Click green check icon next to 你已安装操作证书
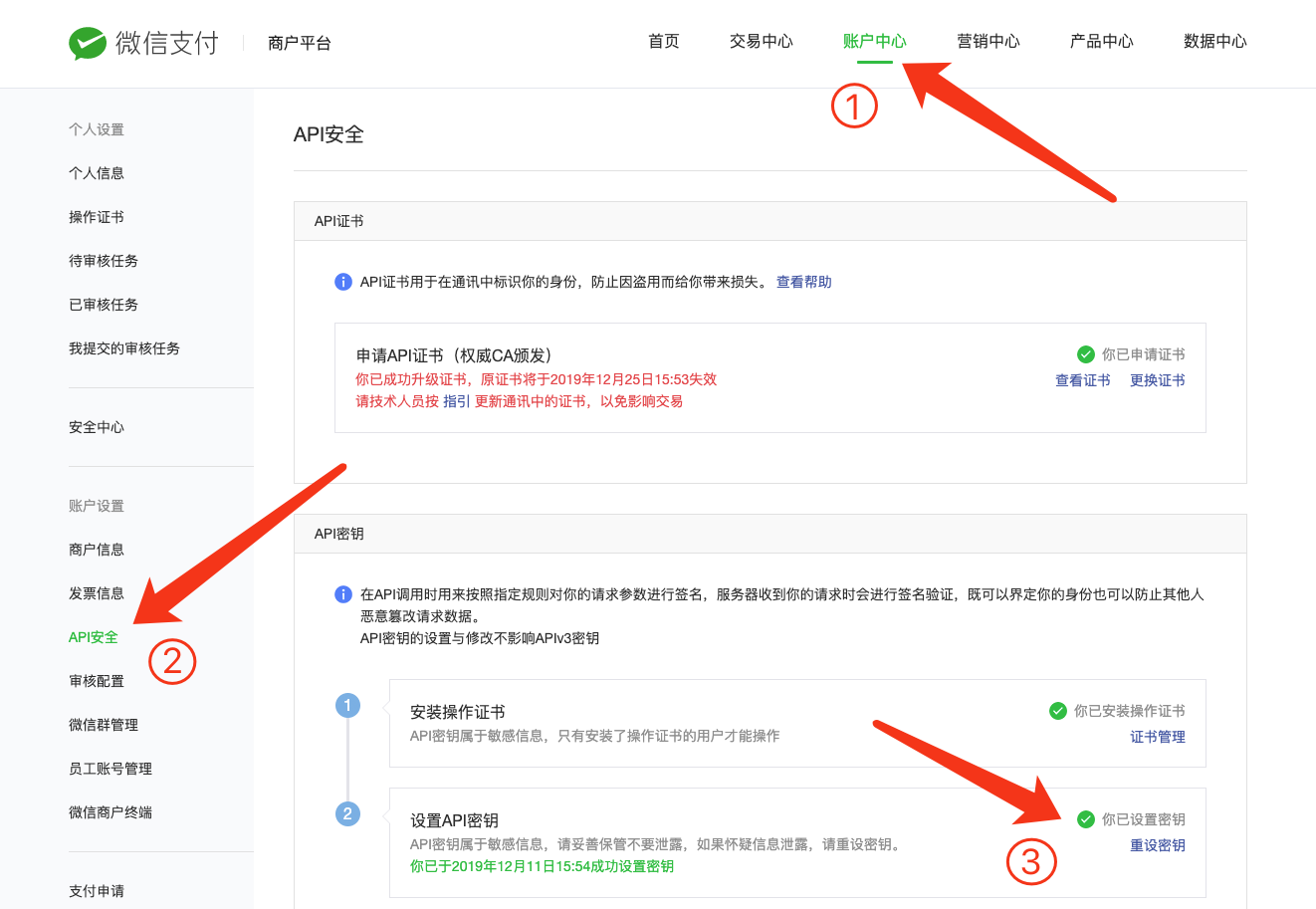 click(x=1058, y=711)
